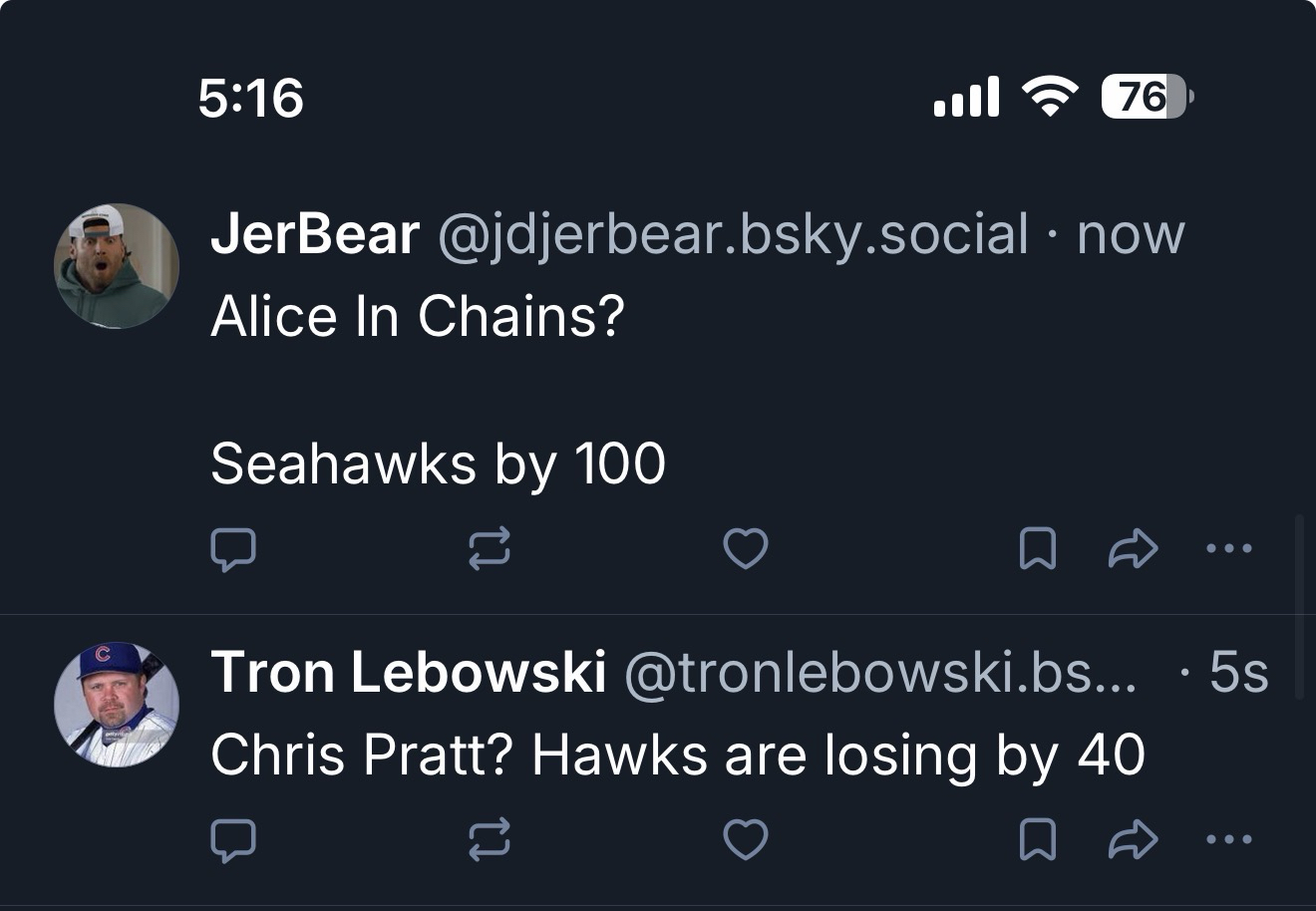Tap the "now" timestamp on JerBear's post
The width and height of the screenshot is (1316, 911).
(x=1131, y=235)
